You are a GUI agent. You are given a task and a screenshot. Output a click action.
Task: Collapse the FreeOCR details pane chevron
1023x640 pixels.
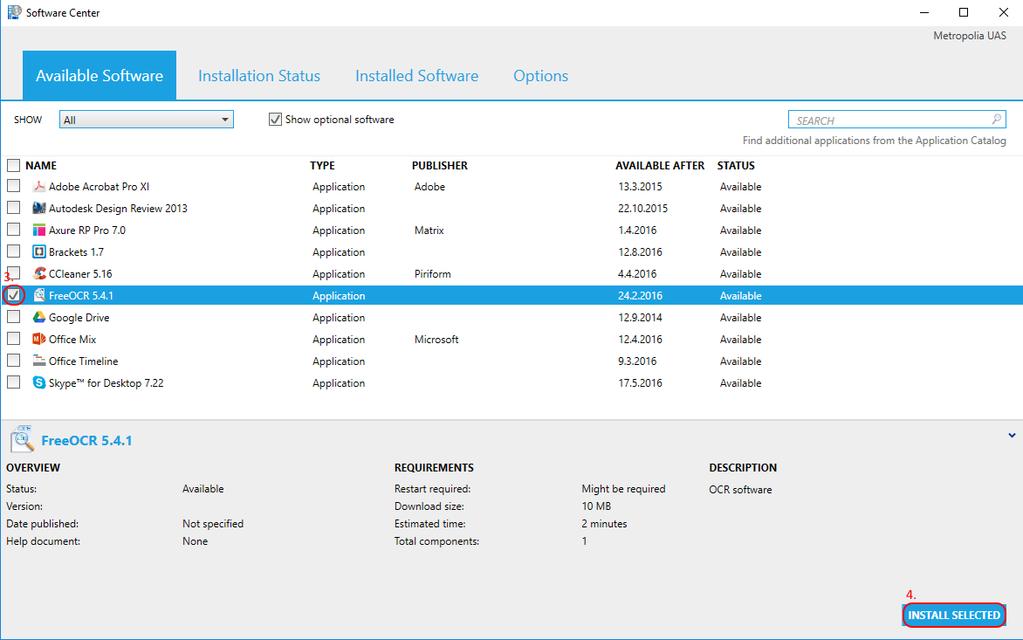pyautogui.click(x=1012, y=435)
